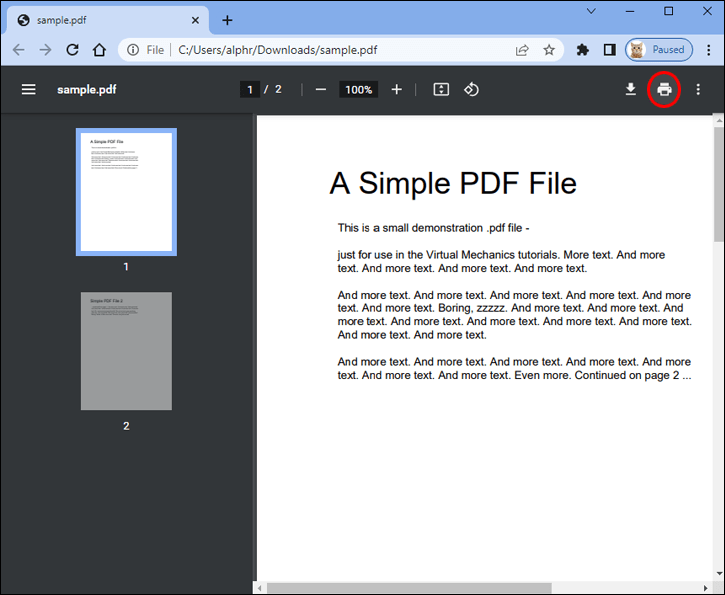The height and width of the screenshot is (595, 725).
Task: Open a new tab
Action: coord(227,20)
